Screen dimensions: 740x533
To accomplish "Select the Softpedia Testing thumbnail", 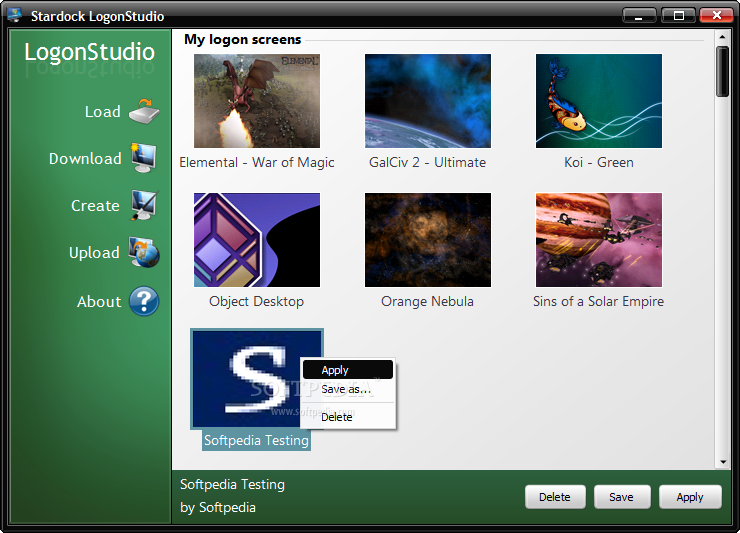I will click(257, 379).
